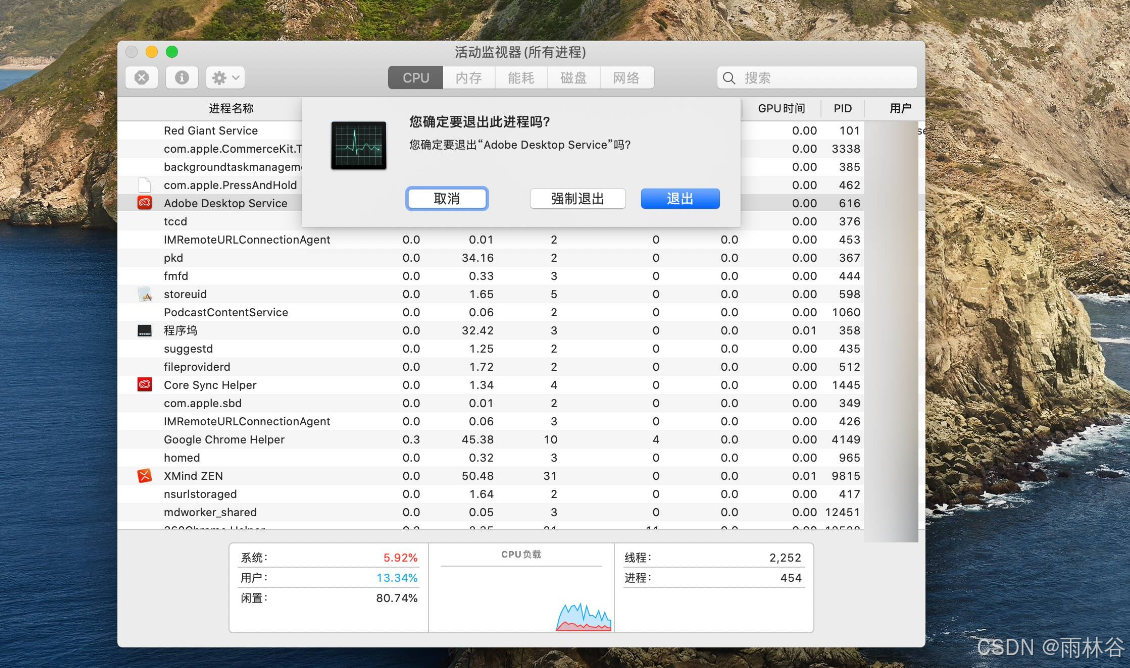Click the 用户 percentage 13.34%
Screen dimensions: 1130x668
[396, 578]
